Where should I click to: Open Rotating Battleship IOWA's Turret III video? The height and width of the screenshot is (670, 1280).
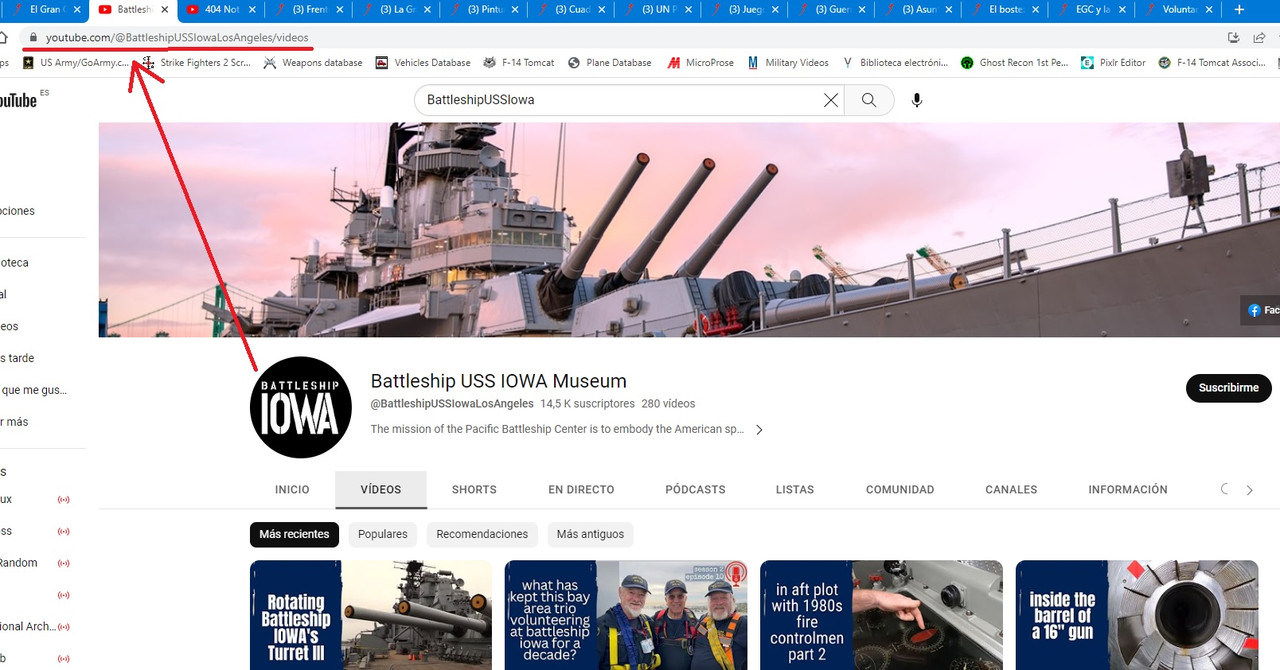[371, 615]
